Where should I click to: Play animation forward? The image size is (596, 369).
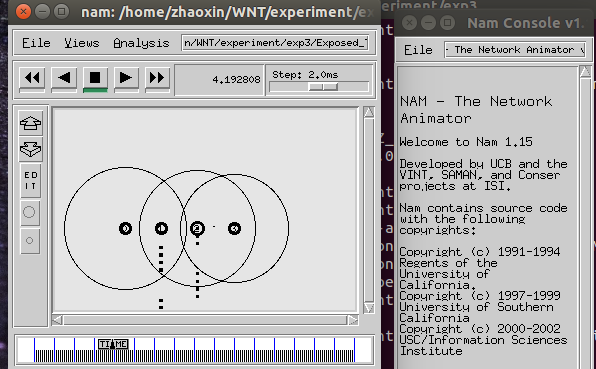pos(126,78)
